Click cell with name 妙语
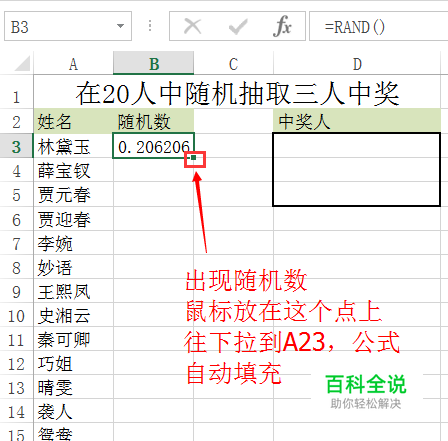Image resolution: width=448 pixels, height=441 pixels. point(73,267)
